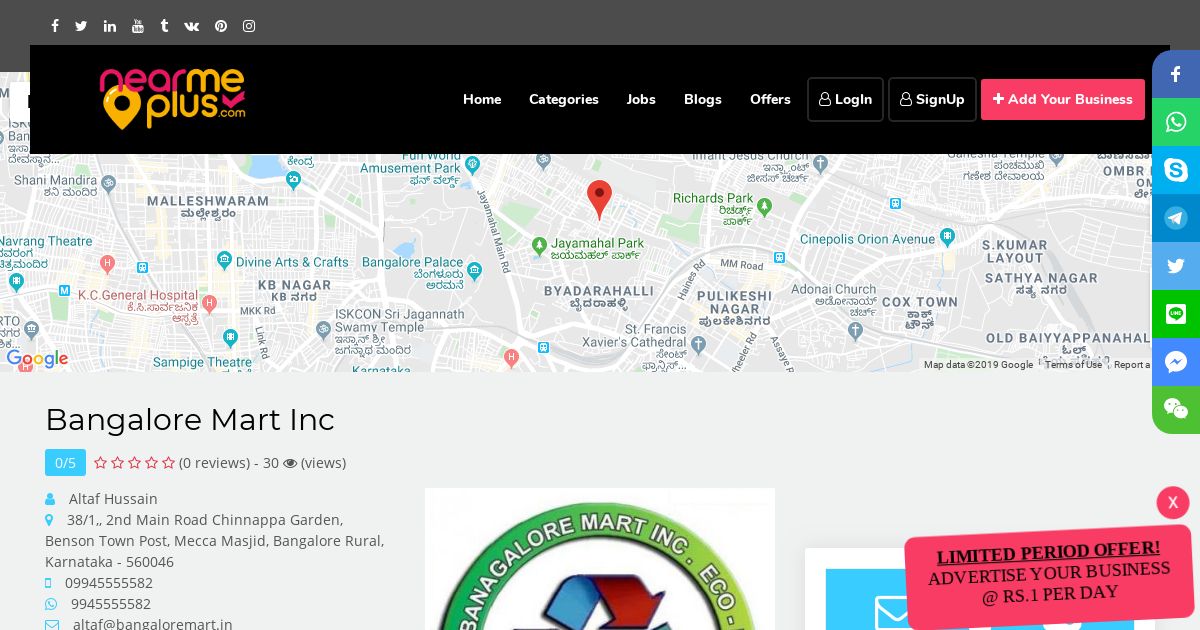This screenshot has height=630, width=1200.
Task: Click the (0 reviews) text
Action: [214, 463]
